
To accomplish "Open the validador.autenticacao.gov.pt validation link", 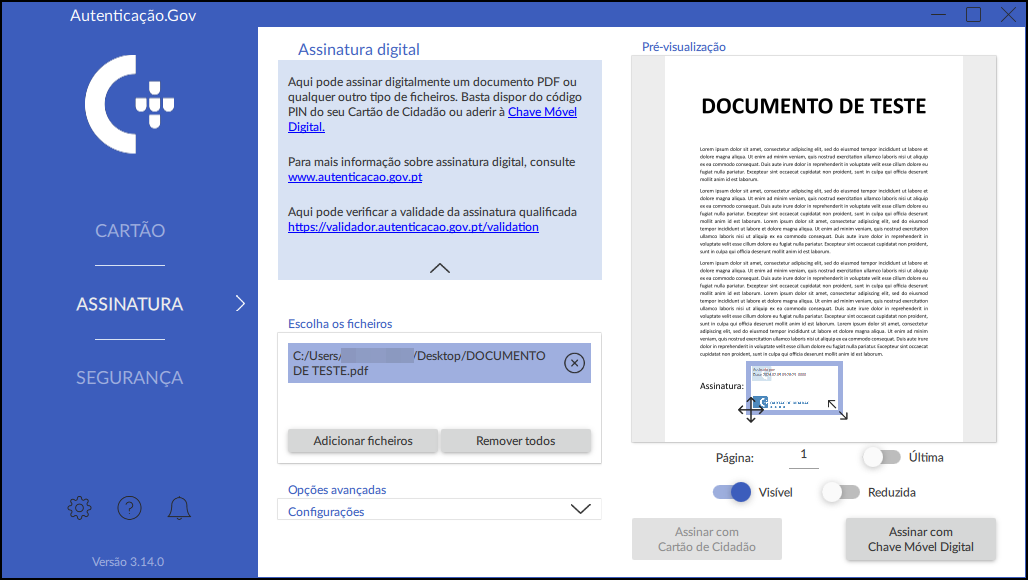I will 413,227.
